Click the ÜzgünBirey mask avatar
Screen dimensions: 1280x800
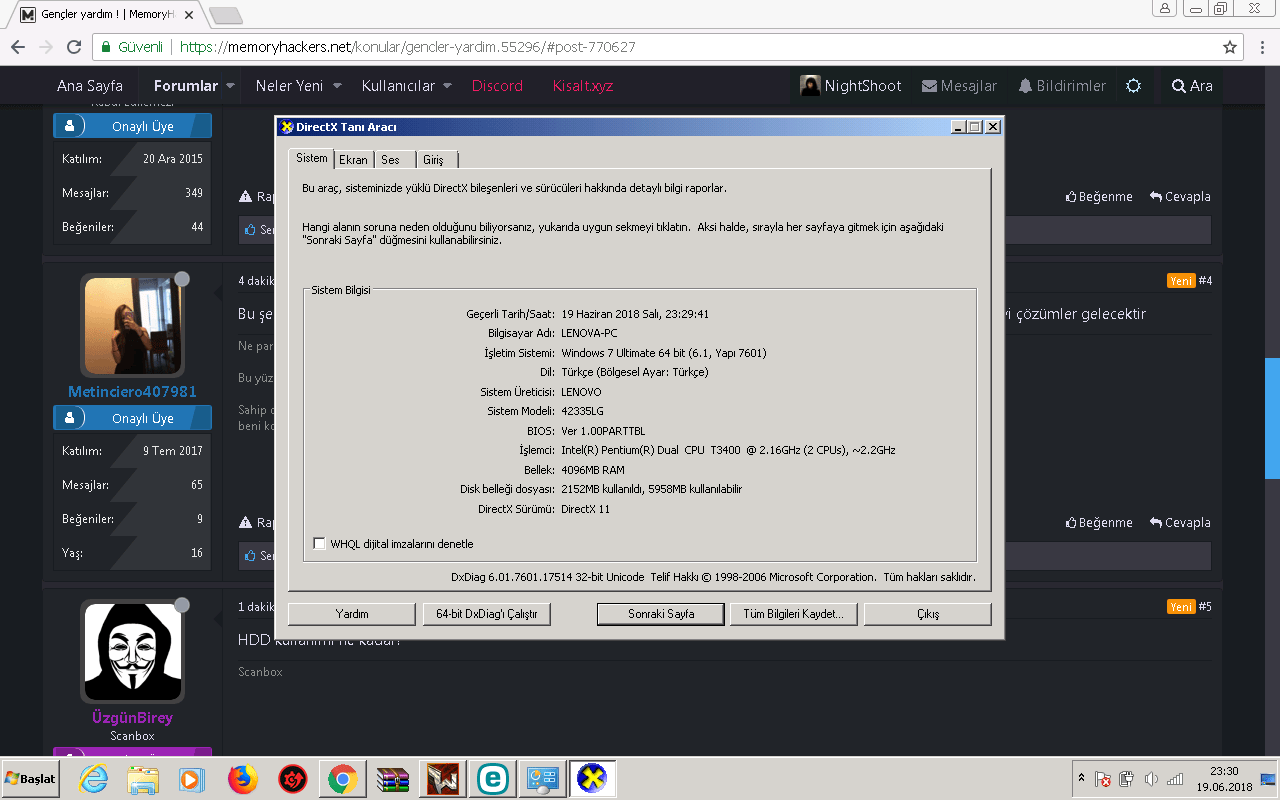point(133,652)
